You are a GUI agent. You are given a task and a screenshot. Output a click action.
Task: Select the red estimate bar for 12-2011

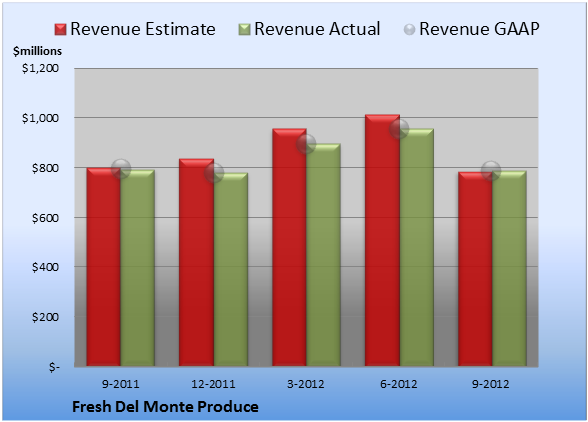coord(196,262)
